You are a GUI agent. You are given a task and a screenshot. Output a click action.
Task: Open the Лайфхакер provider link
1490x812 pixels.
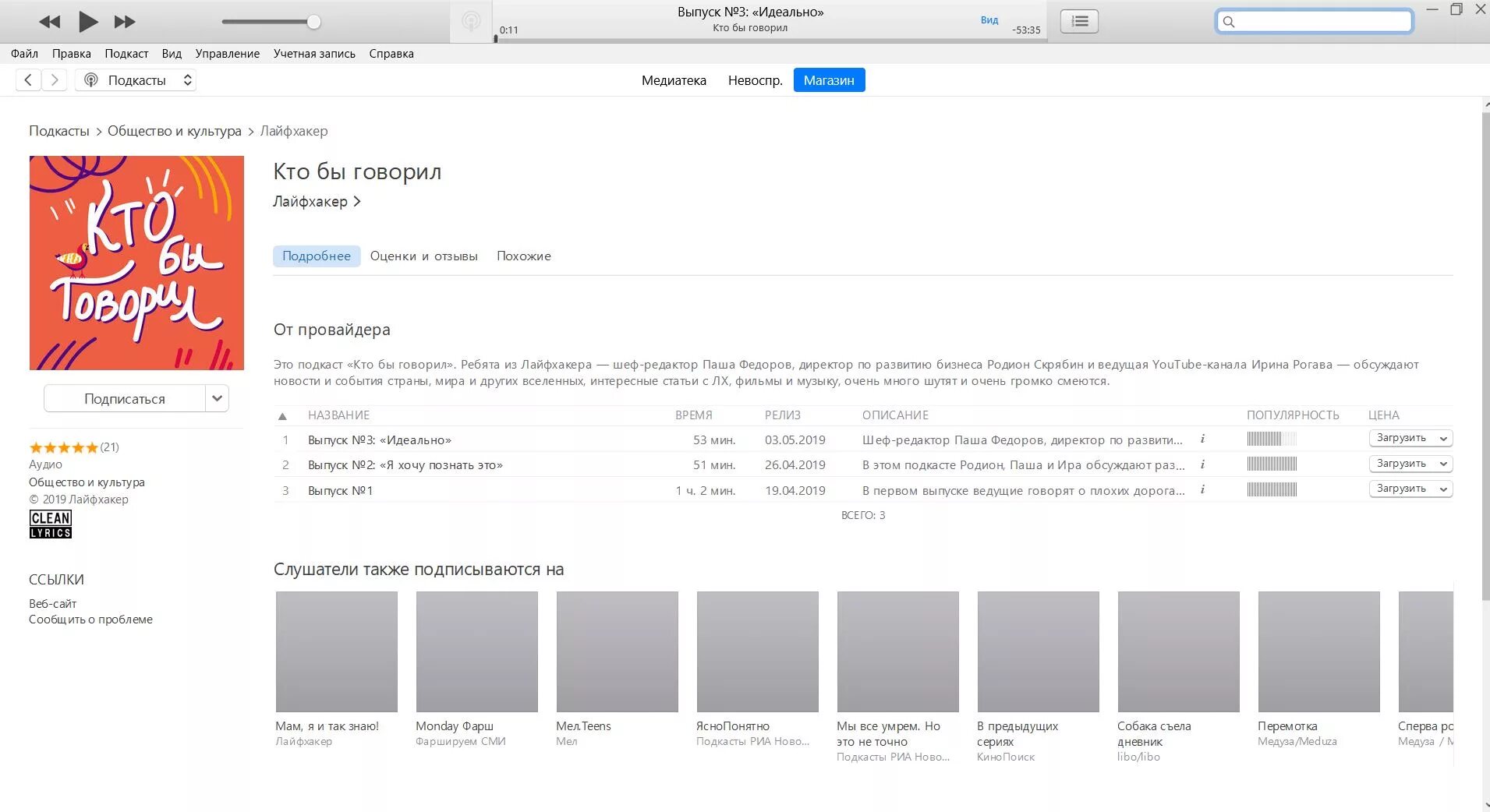[x=317, y=201]
